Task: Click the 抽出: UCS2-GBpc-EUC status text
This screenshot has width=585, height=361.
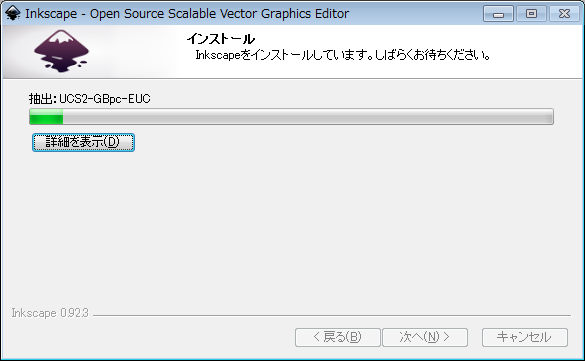Action: 90,99
